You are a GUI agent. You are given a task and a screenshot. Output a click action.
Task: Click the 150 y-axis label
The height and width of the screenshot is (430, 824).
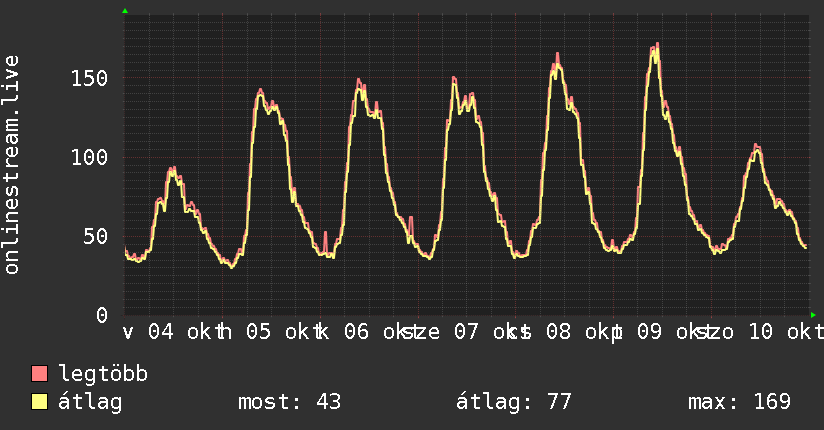coord(89,78)
